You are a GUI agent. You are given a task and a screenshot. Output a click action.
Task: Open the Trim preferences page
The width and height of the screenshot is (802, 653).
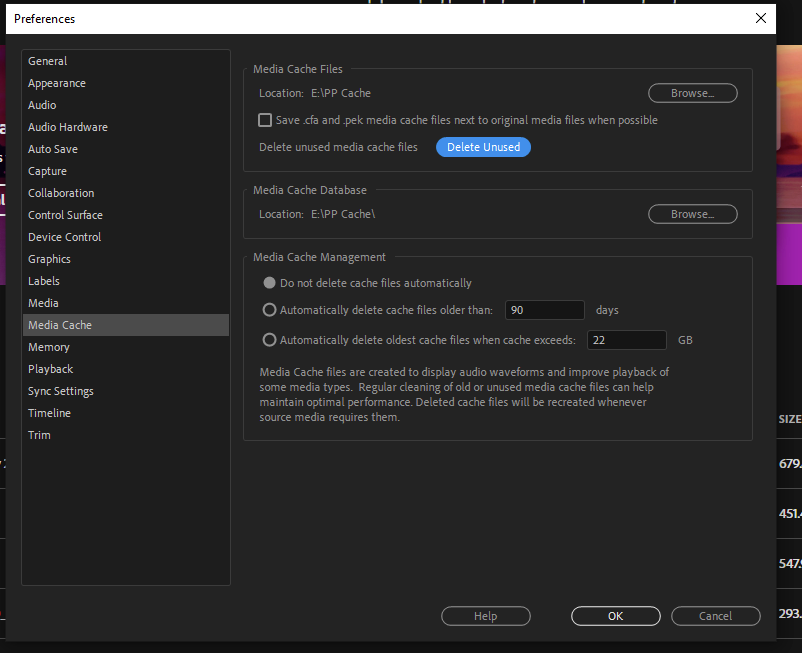click(39, 435)
